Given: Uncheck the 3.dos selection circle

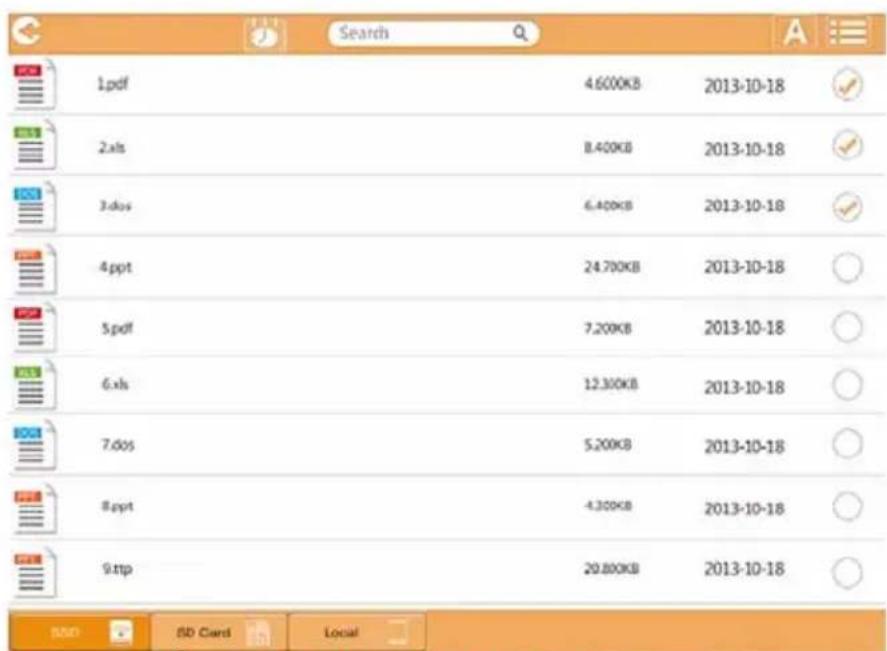Looking at the screenshot, I should (847, 206).
